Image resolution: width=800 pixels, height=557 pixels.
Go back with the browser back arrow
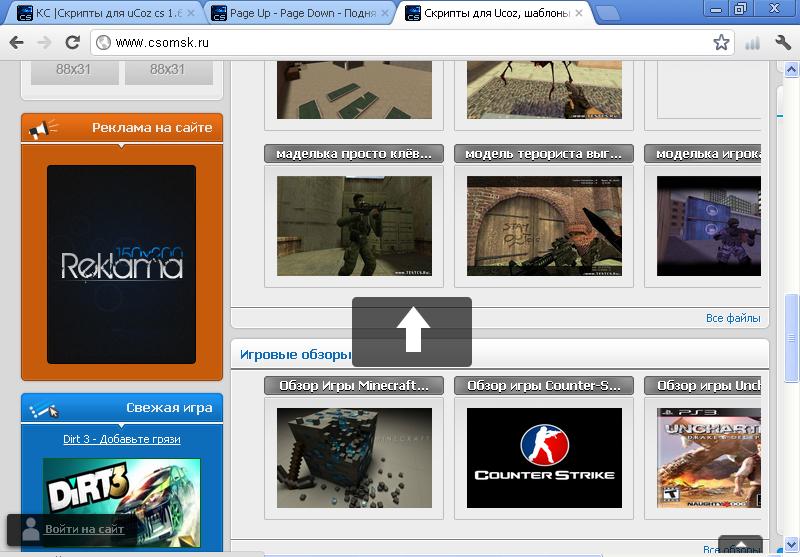tap(16, 42)
